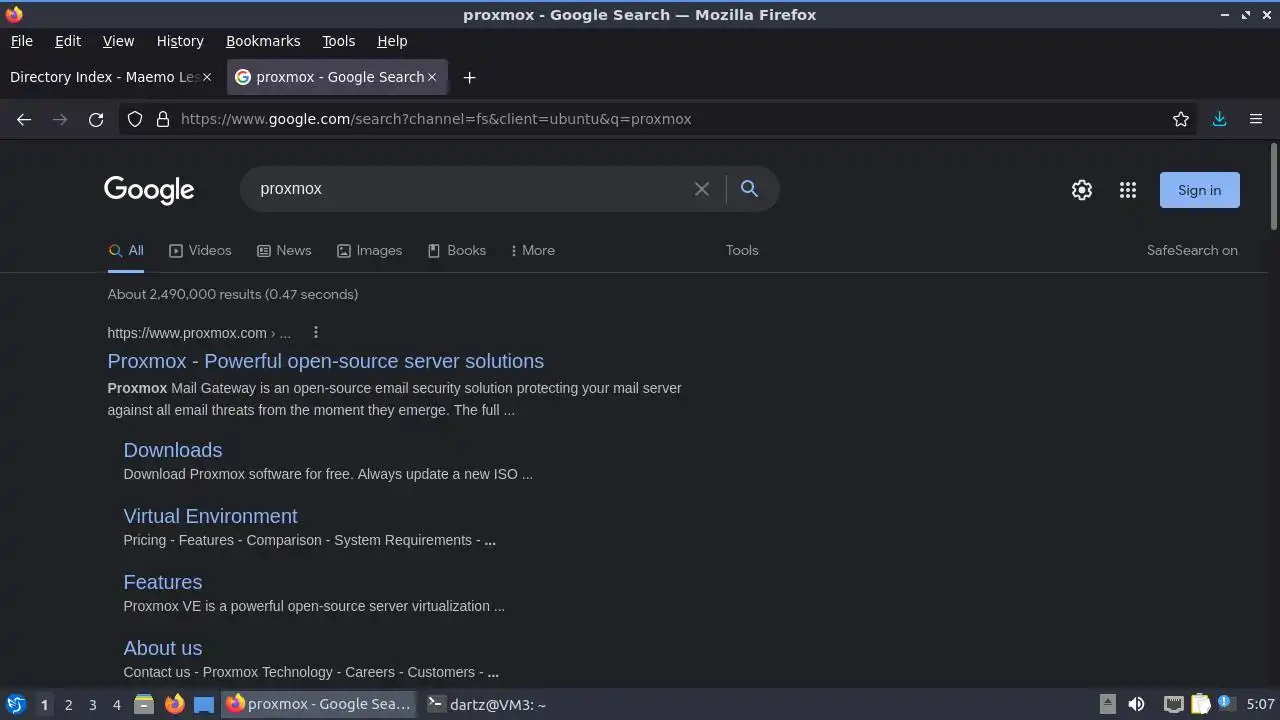Open the Features sitelink
The width and height of the screenshot is (1280, 720).
(163, 582)
